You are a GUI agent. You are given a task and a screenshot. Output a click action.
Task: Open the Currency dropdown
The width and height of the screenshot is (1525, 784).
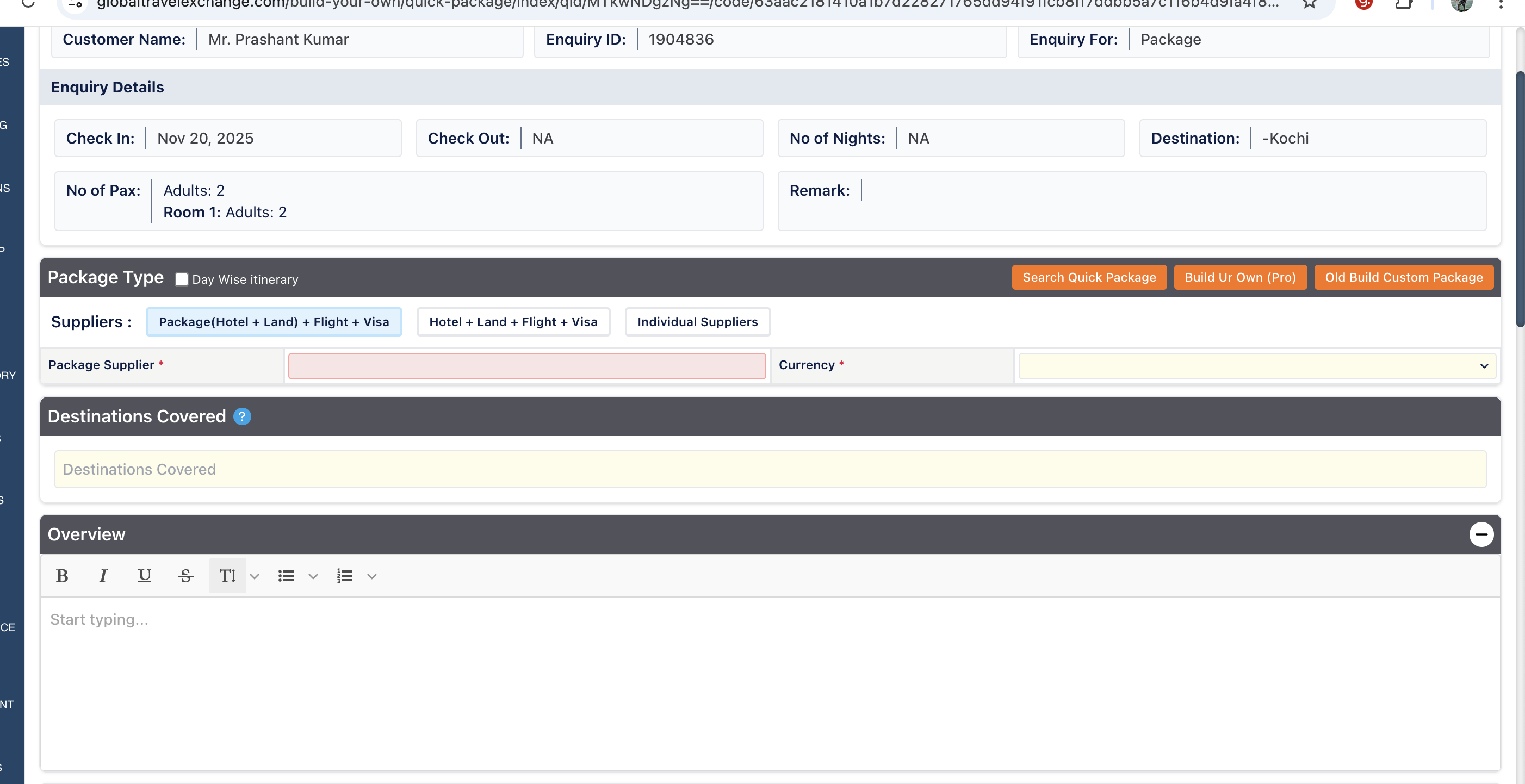point(1257,366)
